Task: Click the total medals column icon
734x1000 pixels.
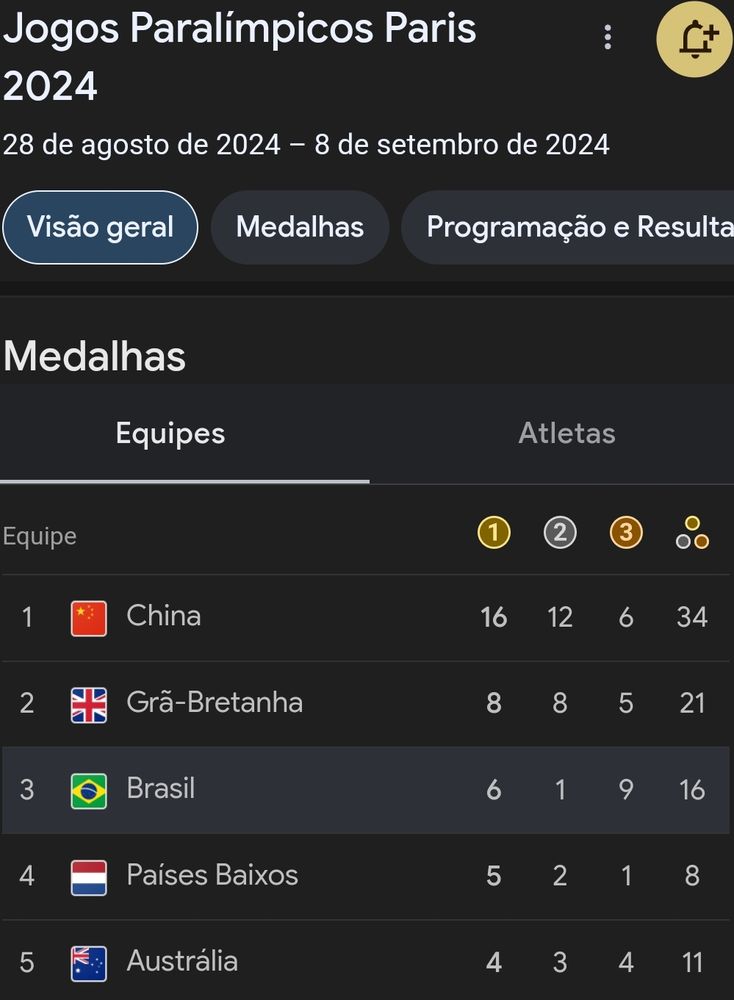Action: [692, 533]
